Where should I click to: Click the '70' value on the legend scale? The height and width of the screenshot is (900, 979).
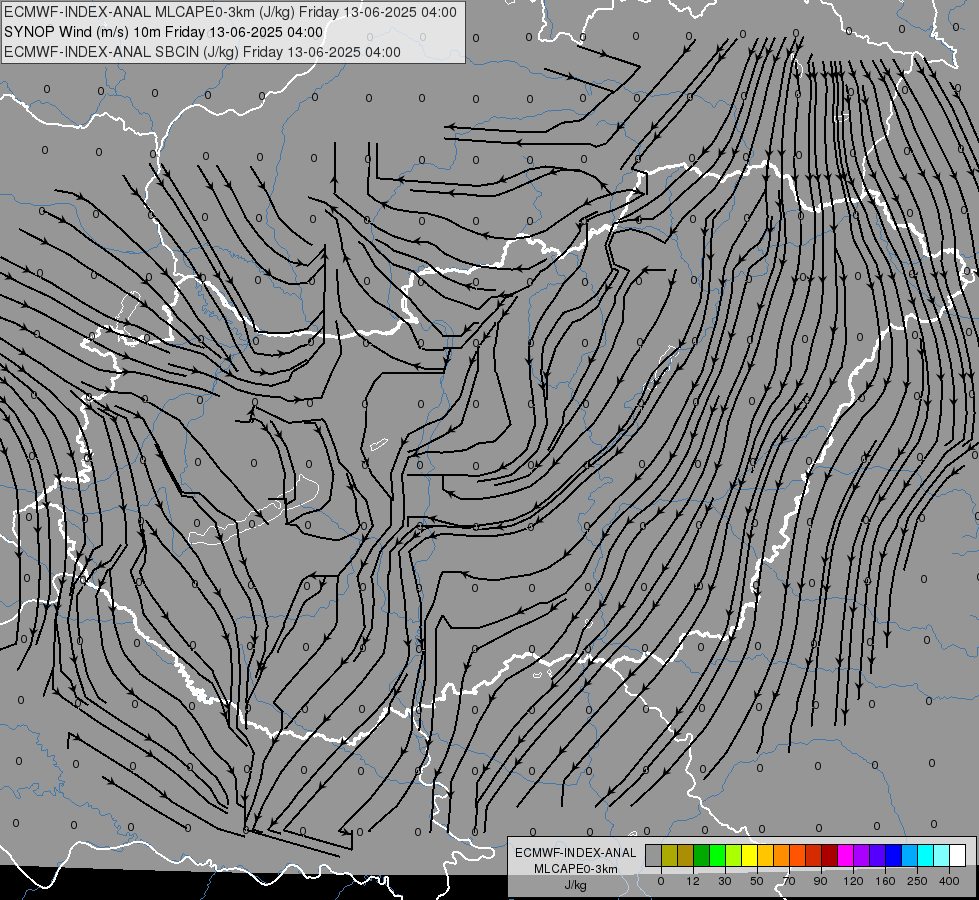tap(789, 881)
